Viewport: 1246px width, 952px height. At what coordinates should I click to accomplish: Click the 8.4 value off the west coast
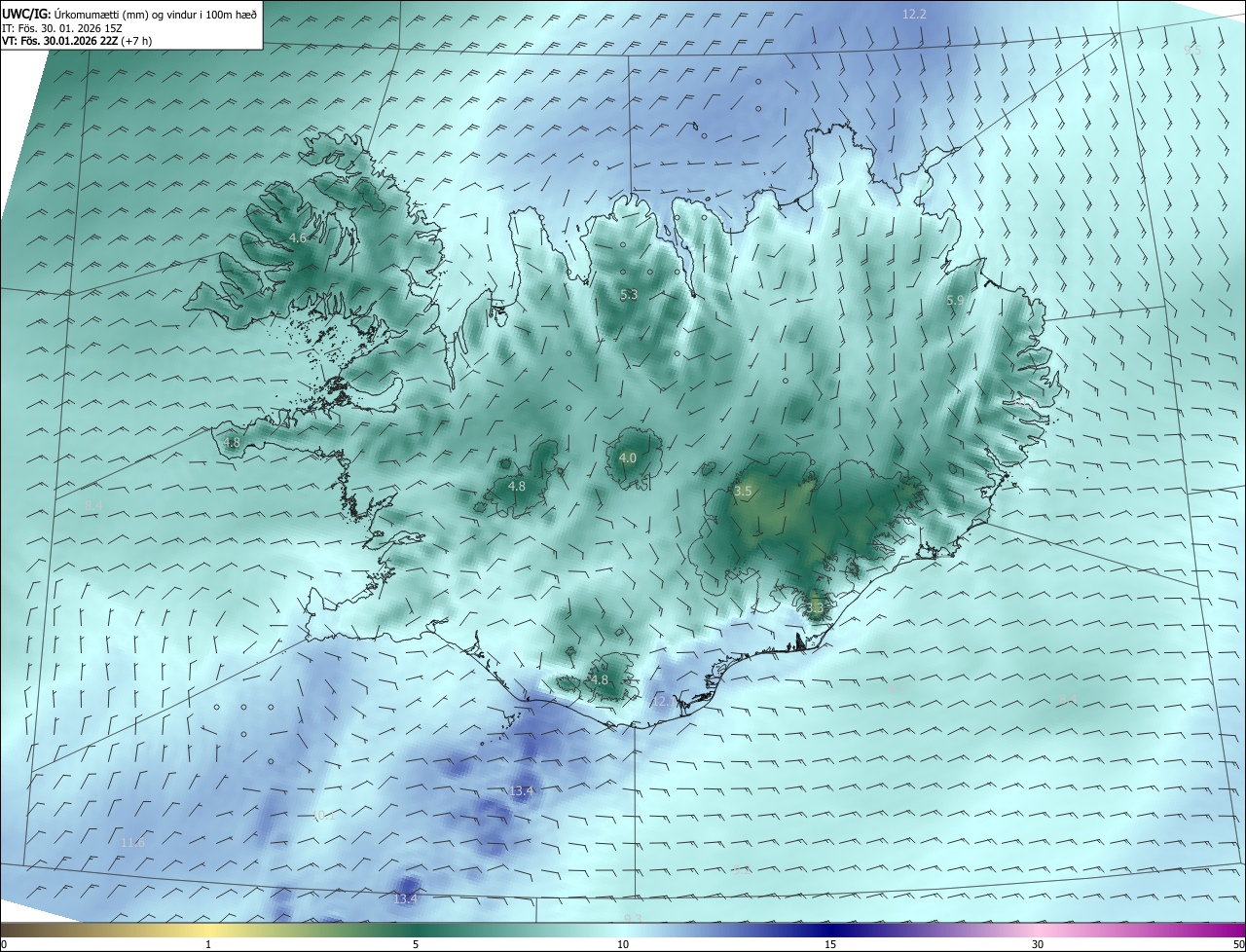tap(93, 505)
